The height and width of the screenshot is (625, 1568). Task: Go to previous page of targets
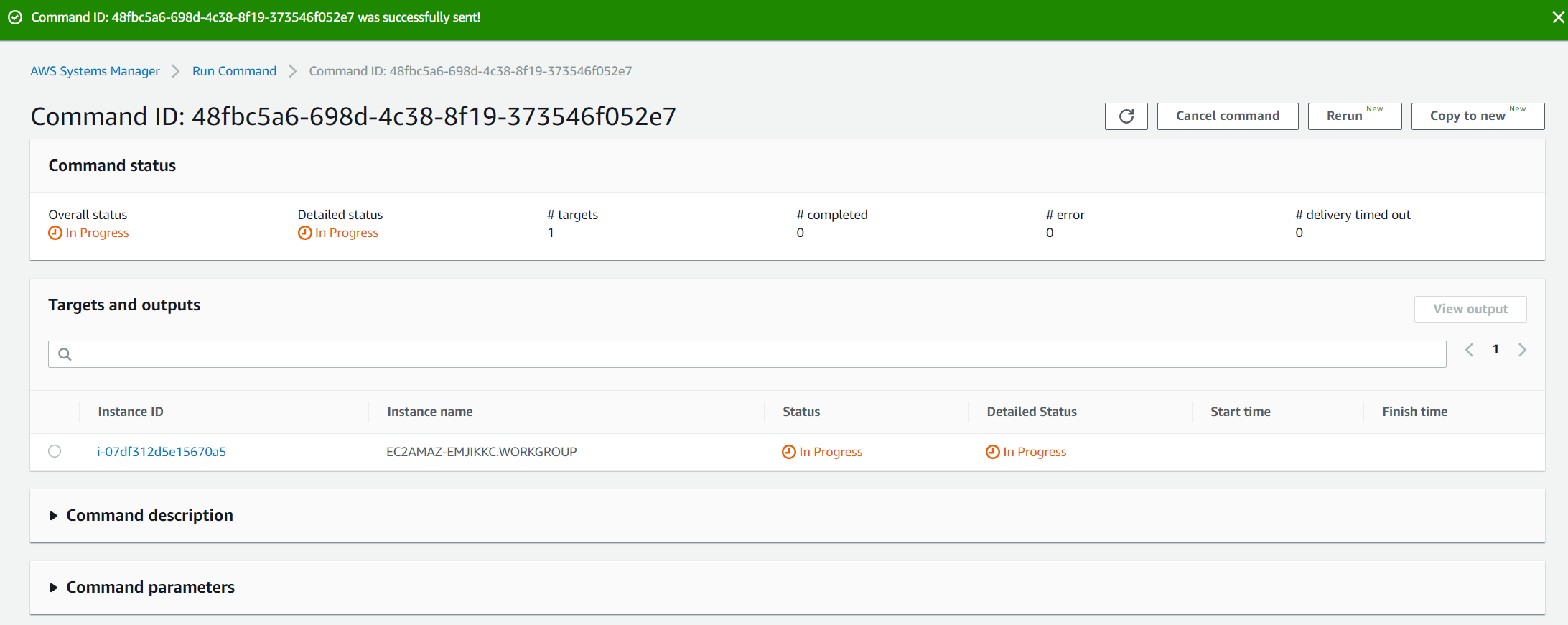[x=1470, y=350]
